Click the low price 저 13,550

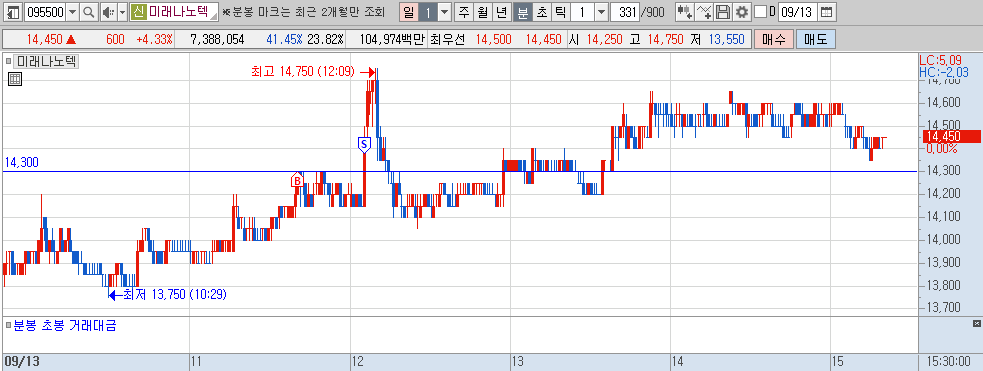click(x=718, y=39)
